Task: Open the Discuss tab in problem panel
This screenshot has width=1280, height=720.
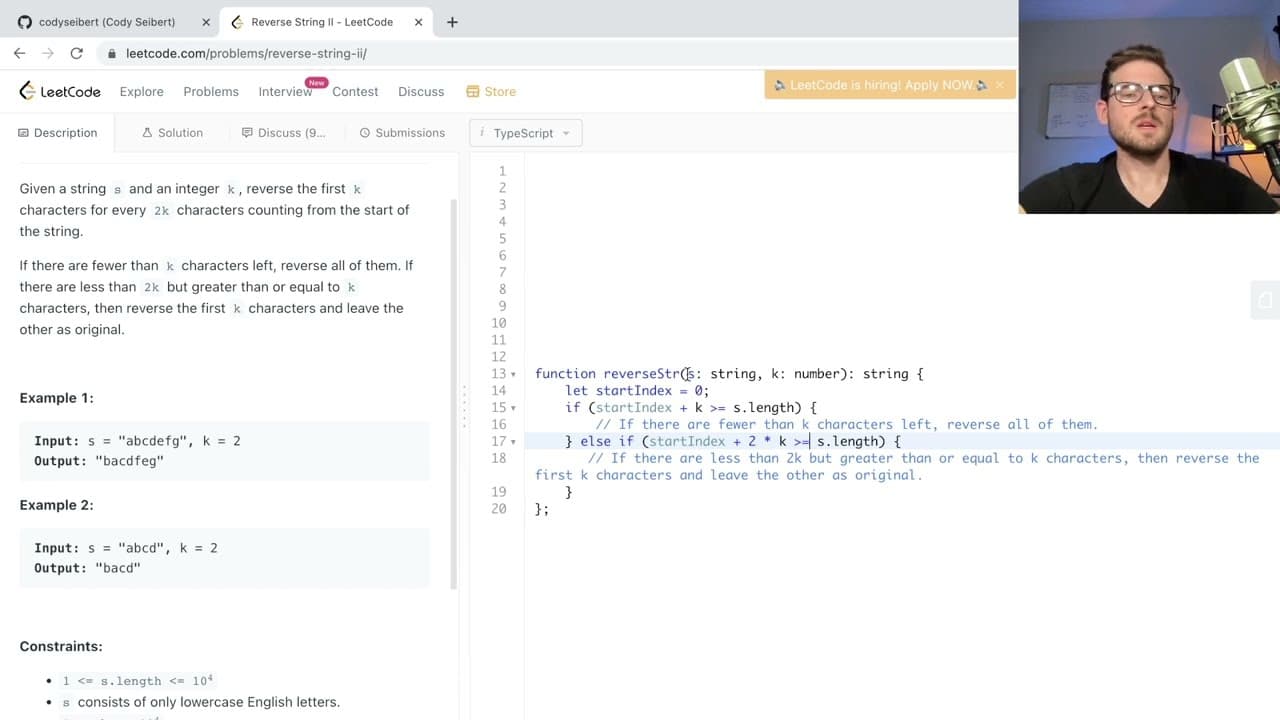Action: click(x=283, y=133)
